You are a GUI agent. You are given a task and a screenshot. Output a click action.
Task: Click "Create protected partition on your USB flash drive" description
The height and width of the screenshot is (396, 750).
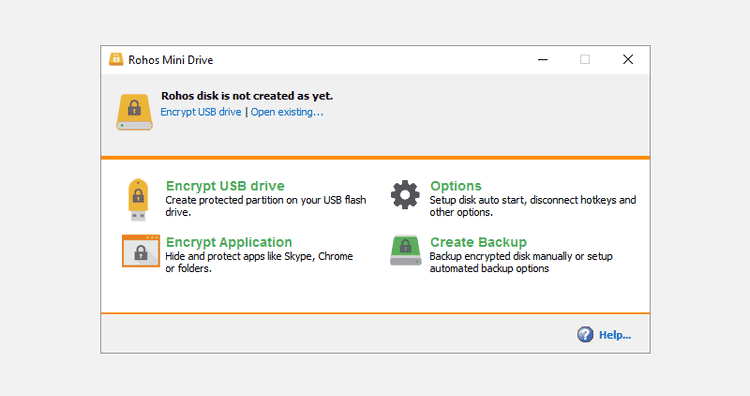coord(266,206)
